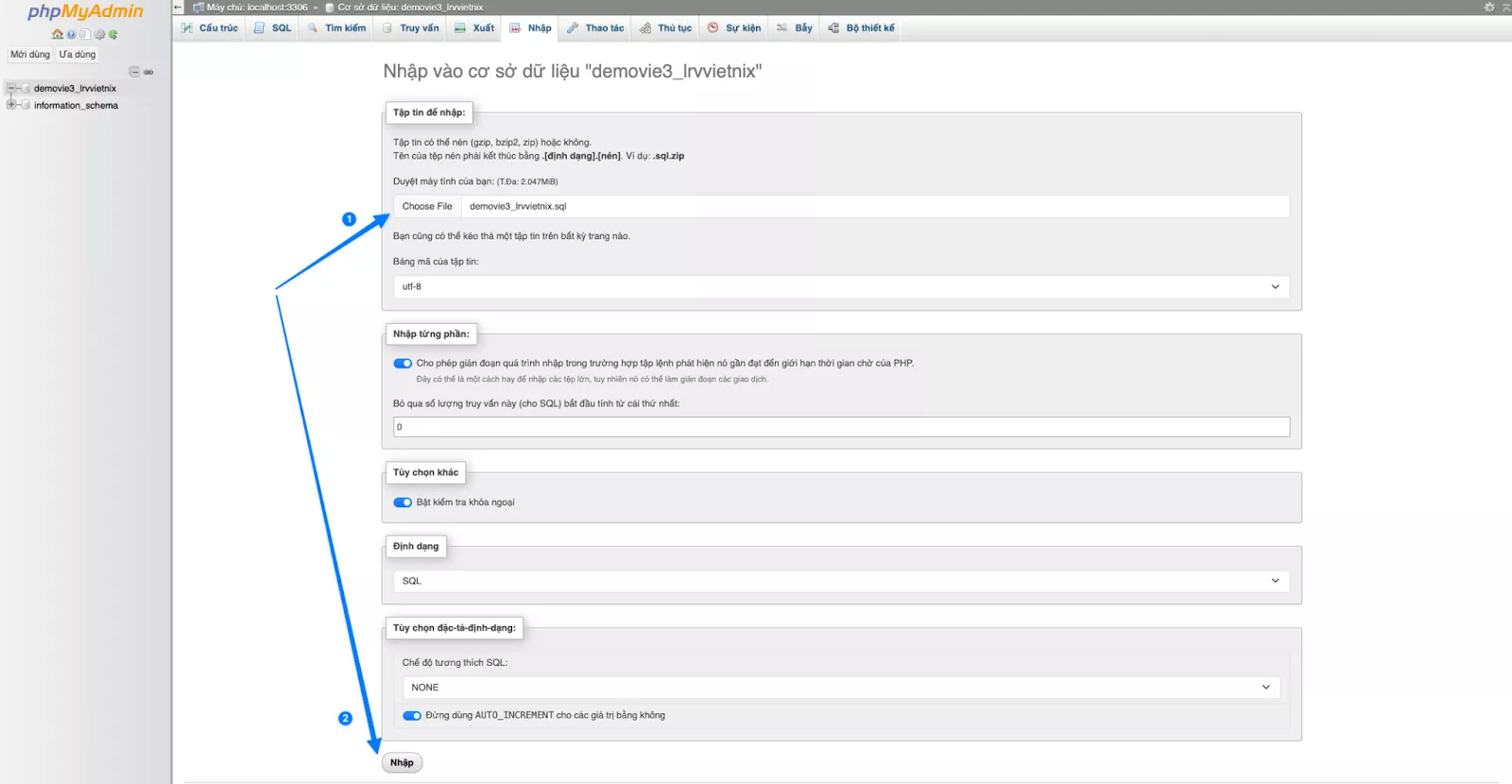
Task: Open the blue documentation help icon
Action: coord(71,35)
